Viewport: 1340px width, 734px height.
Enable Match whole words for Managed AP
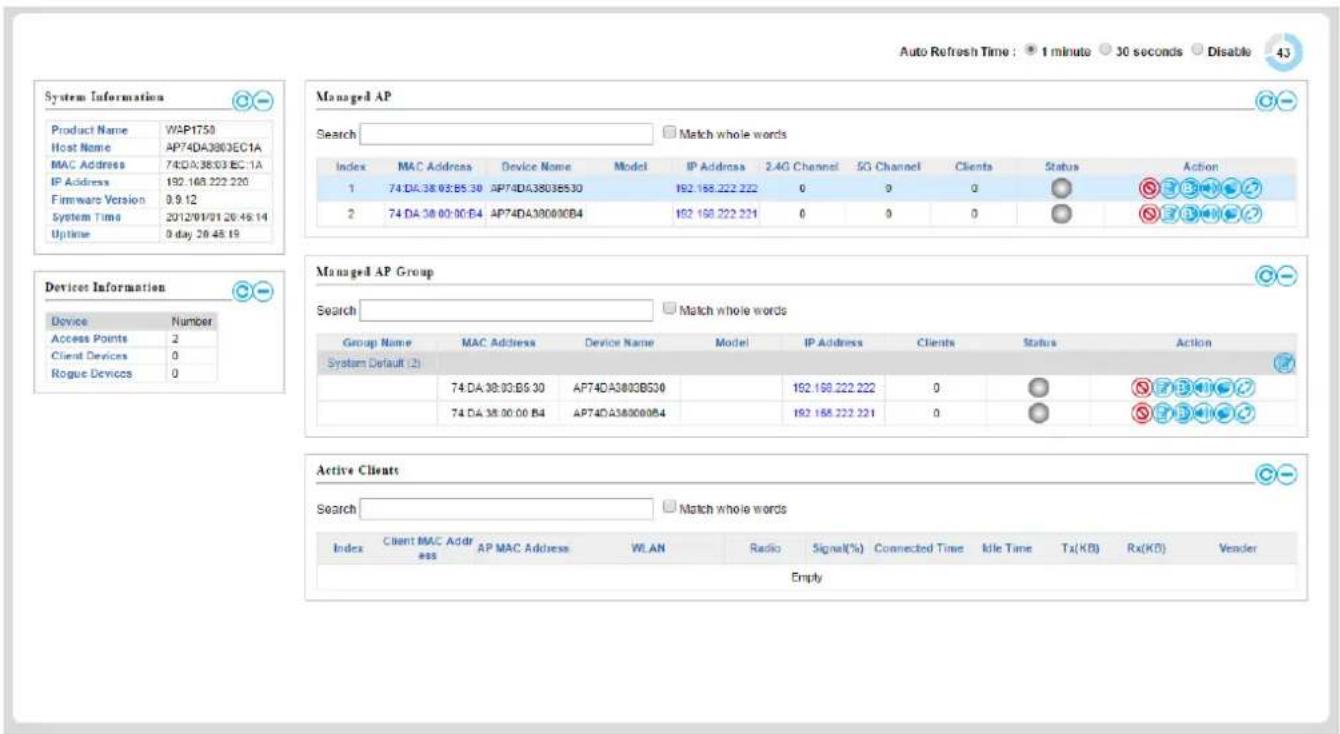click(x=670, y=133)
